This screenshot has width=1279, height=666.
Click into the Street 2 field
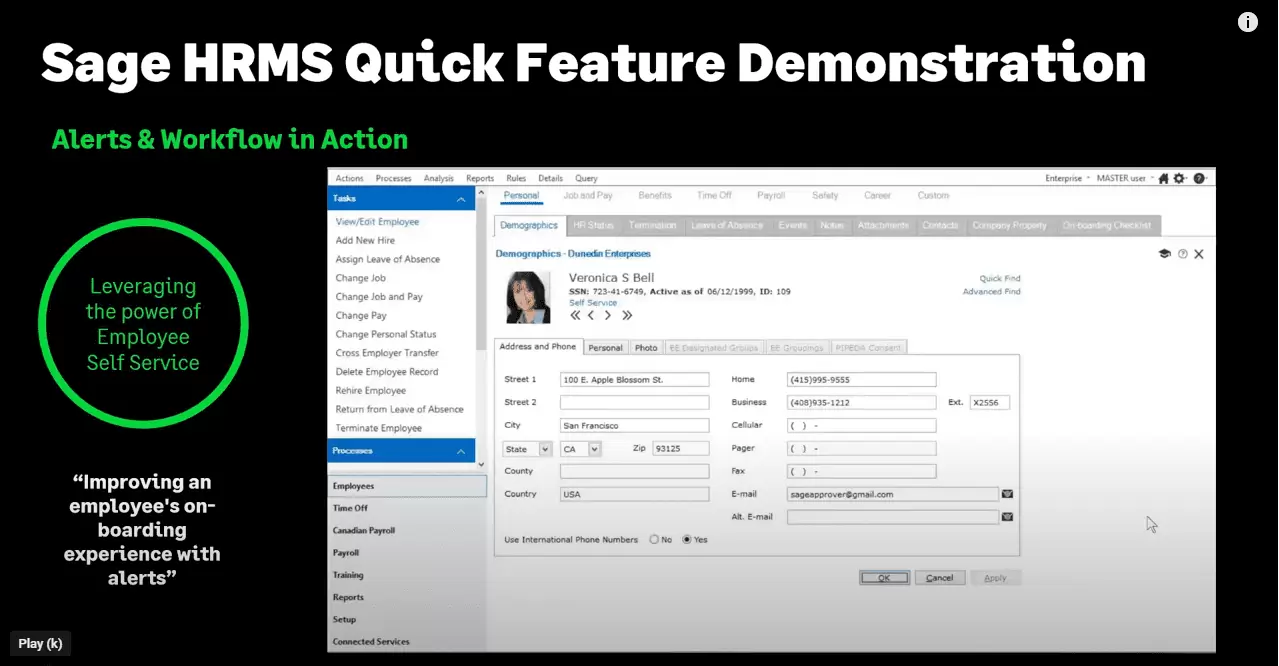tap(634, 402)
